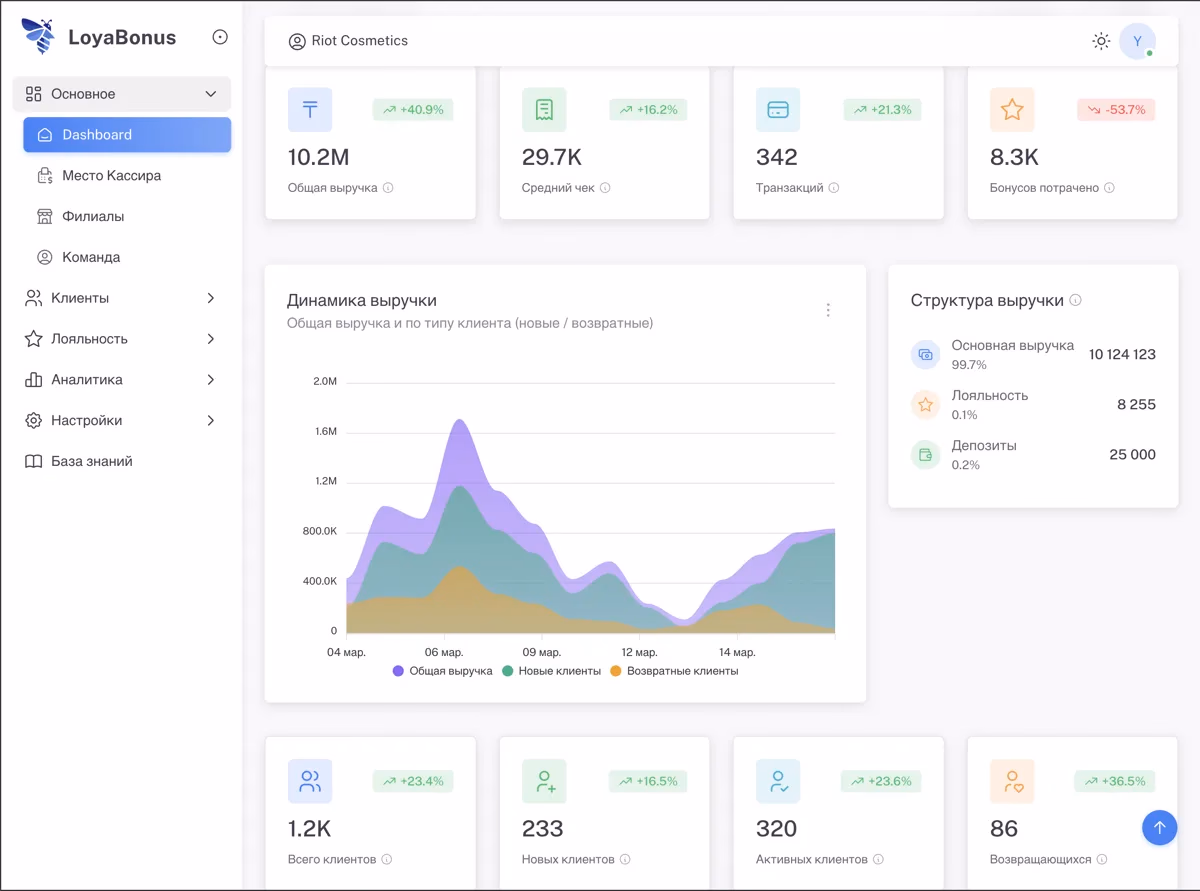1200x891 pixels.
Task: Click the Лояльность star icon in sidebar
Action: pos(34,339)
